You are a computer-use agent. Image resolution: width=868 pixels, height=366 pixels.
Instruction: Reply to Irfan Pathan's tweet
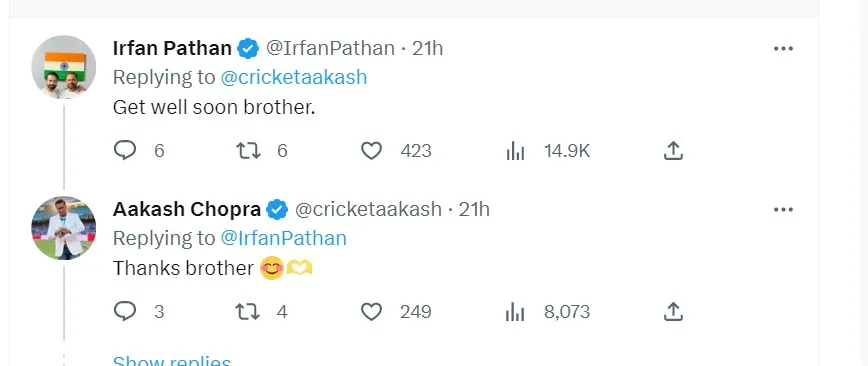point(125,151)
